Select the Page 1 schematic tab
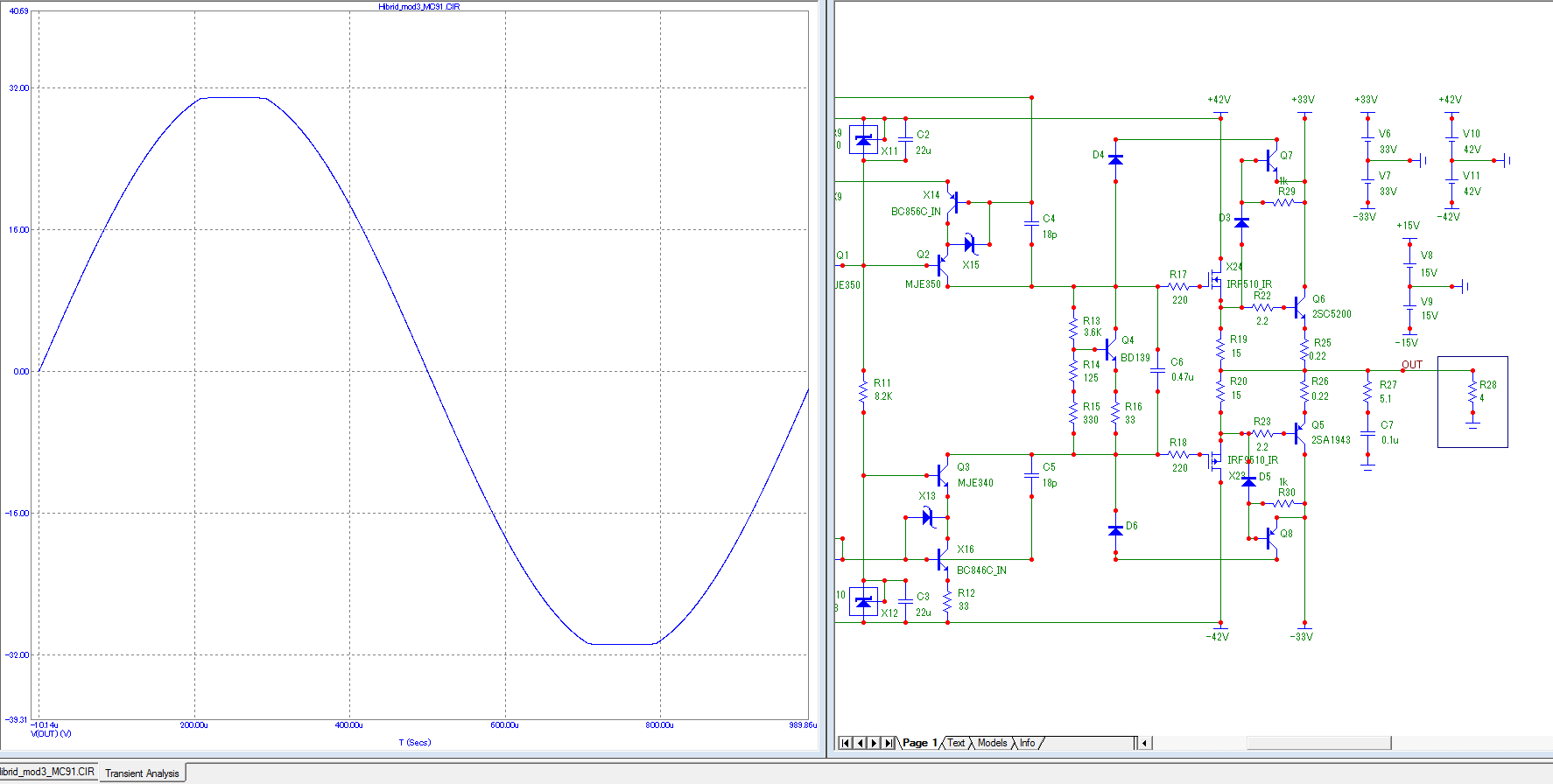This screenshot has width=1553, height=784. (x=919, y=743)
